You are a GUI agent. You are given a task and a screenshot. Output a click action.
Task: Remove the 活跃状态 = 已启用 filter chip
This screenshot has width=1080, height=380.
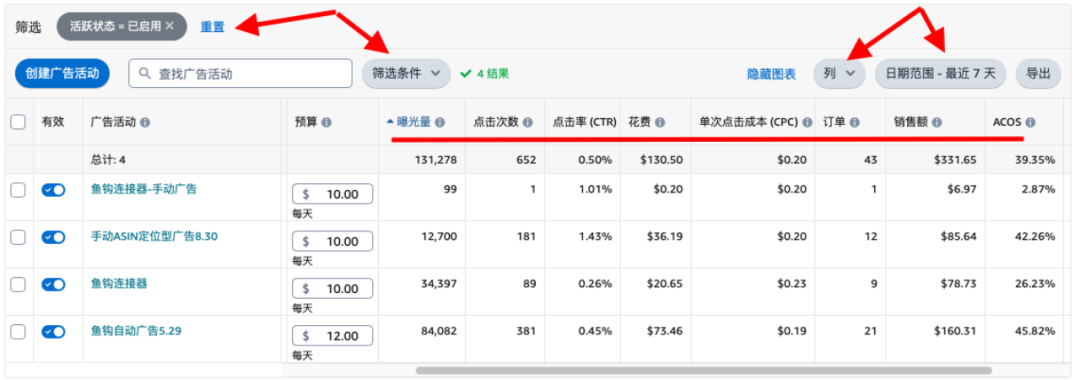point(170,26)
